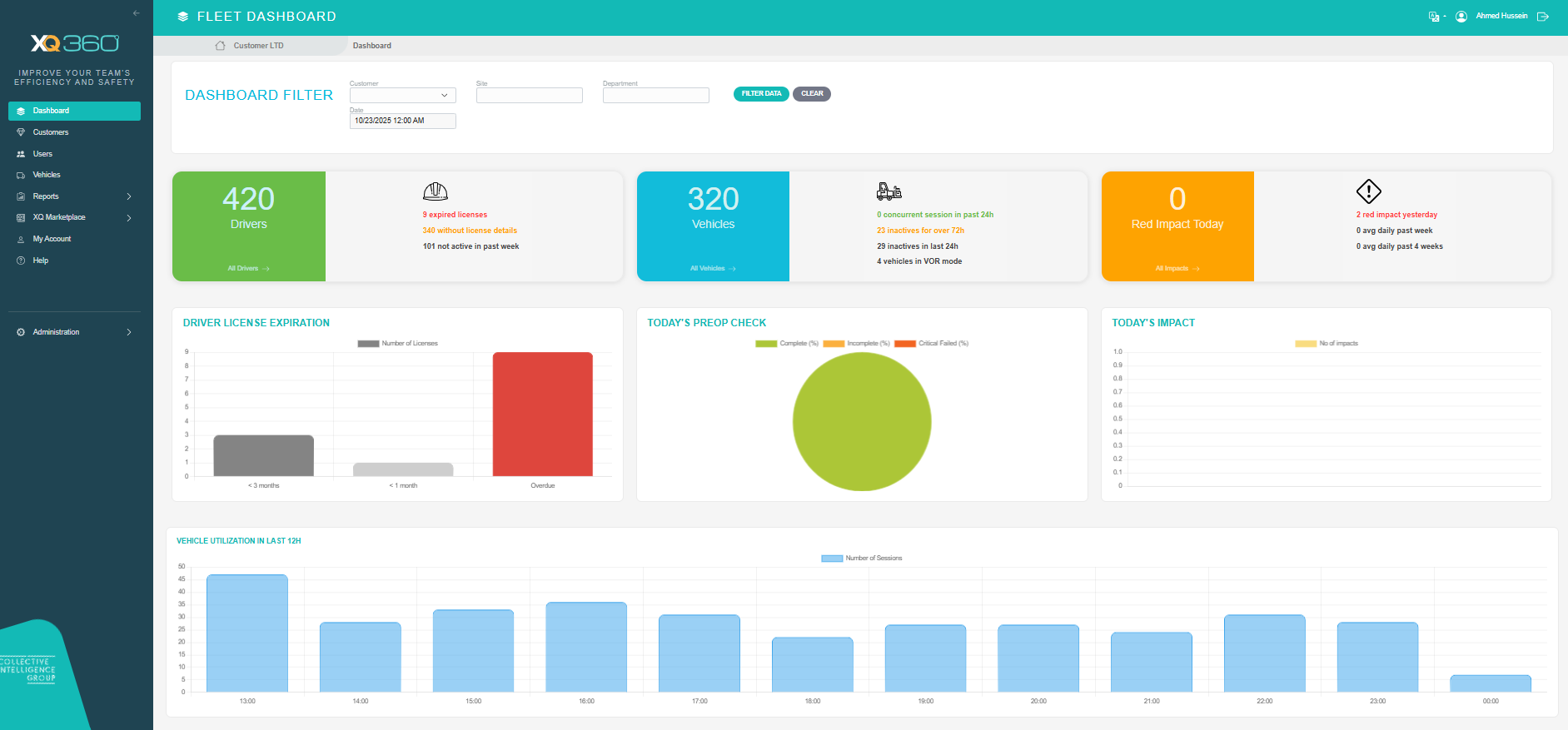
Task: Toggle Number of Sessions legend series
Action: [x=862, y=559]
